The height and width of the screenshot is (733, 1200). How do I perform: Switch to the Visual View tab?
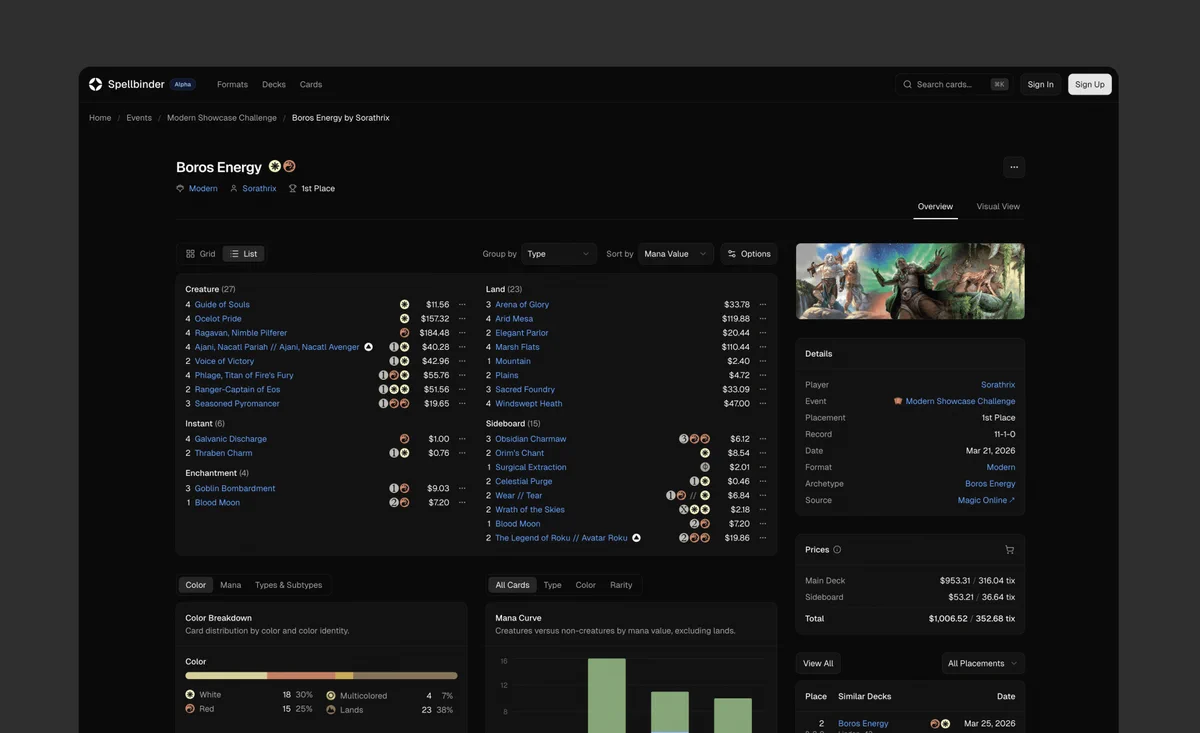coord(998,206)
